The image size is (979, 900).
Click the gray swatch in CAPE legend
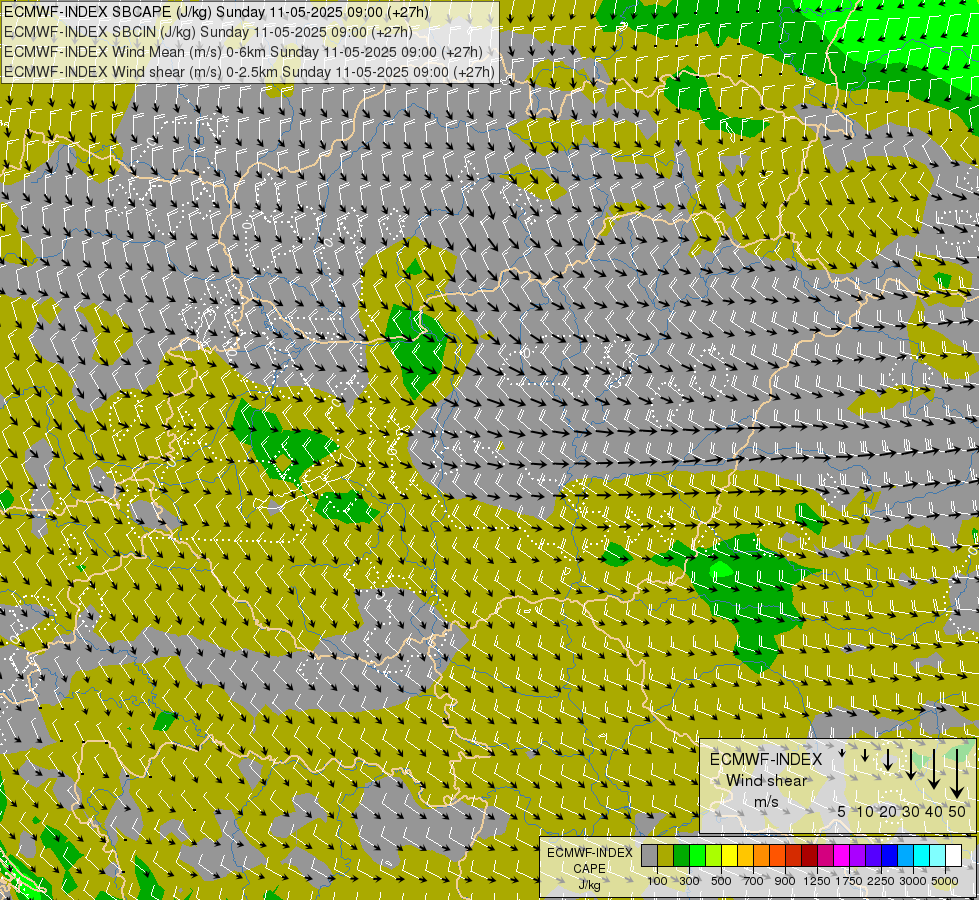[649, 856]
